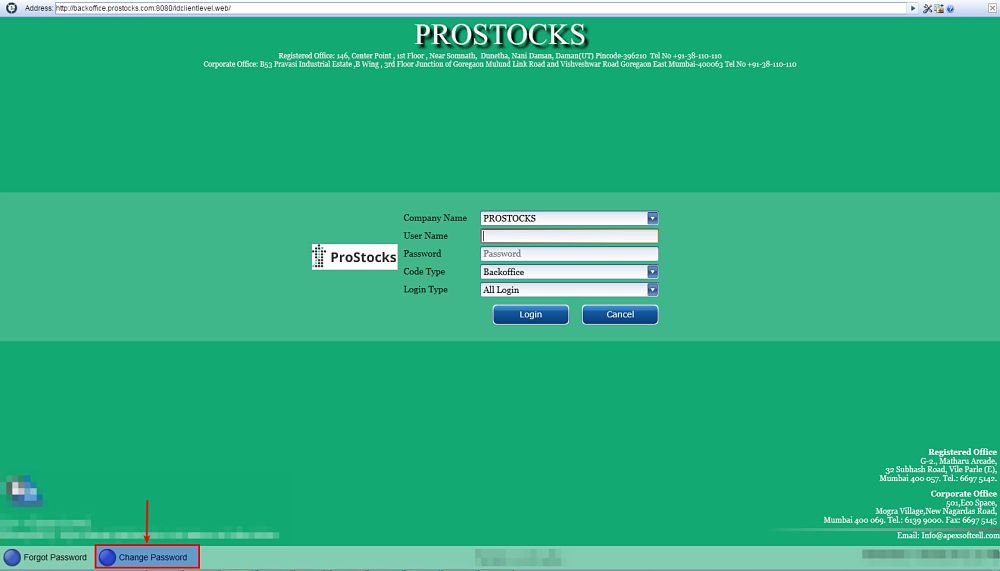Click the blue round help icon in toolbar
The width and height of the screenshot is (1000, 571).
[x=950, y=9]
